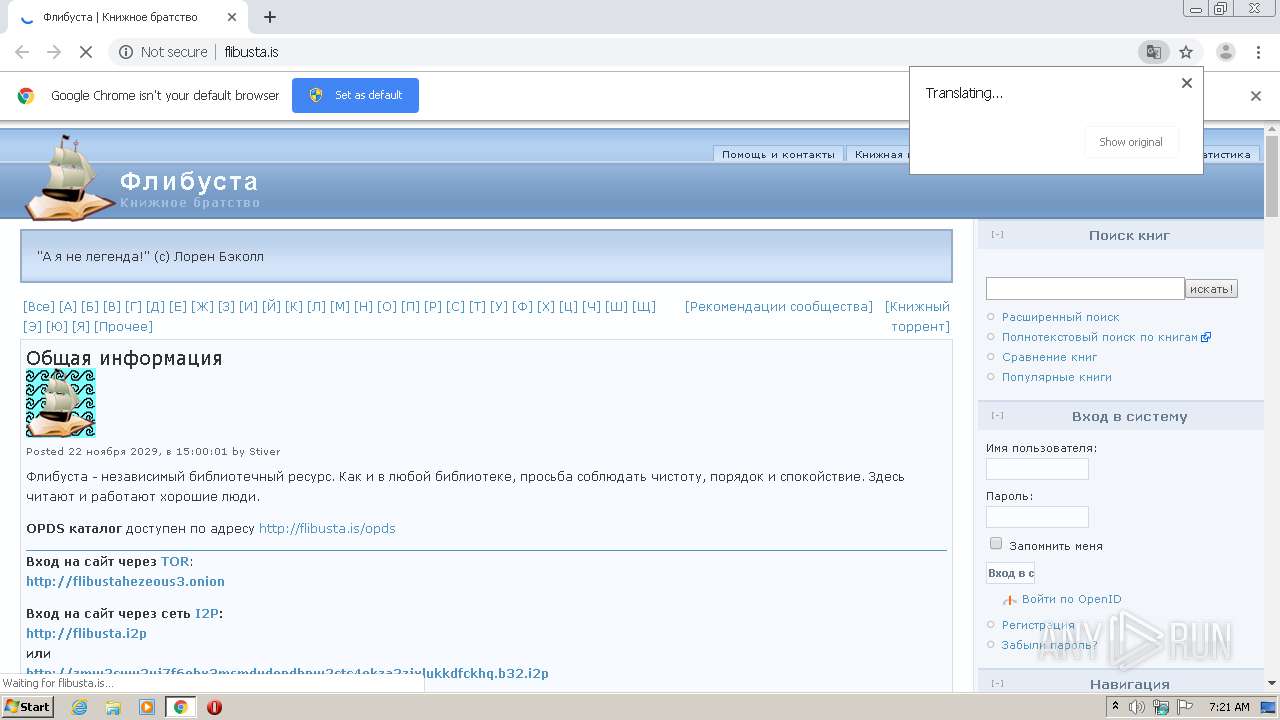Screen dimensions: 1280x720
Task: Click Show original in translate popup
Action: coord(1131,142)
